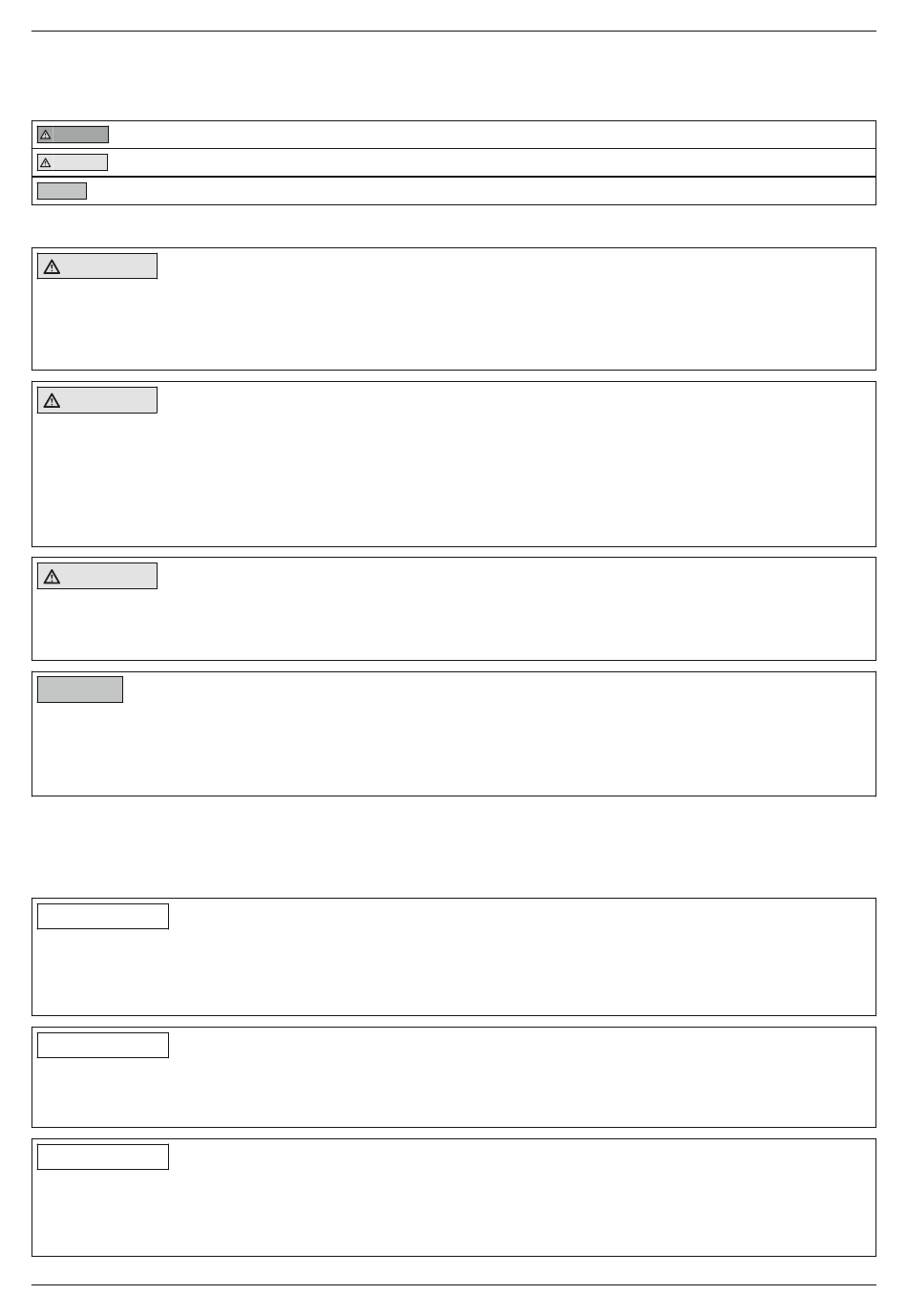Click the blank area of the legend's third row
This screenshot has height=1316, width=907.
coord(480,191)
